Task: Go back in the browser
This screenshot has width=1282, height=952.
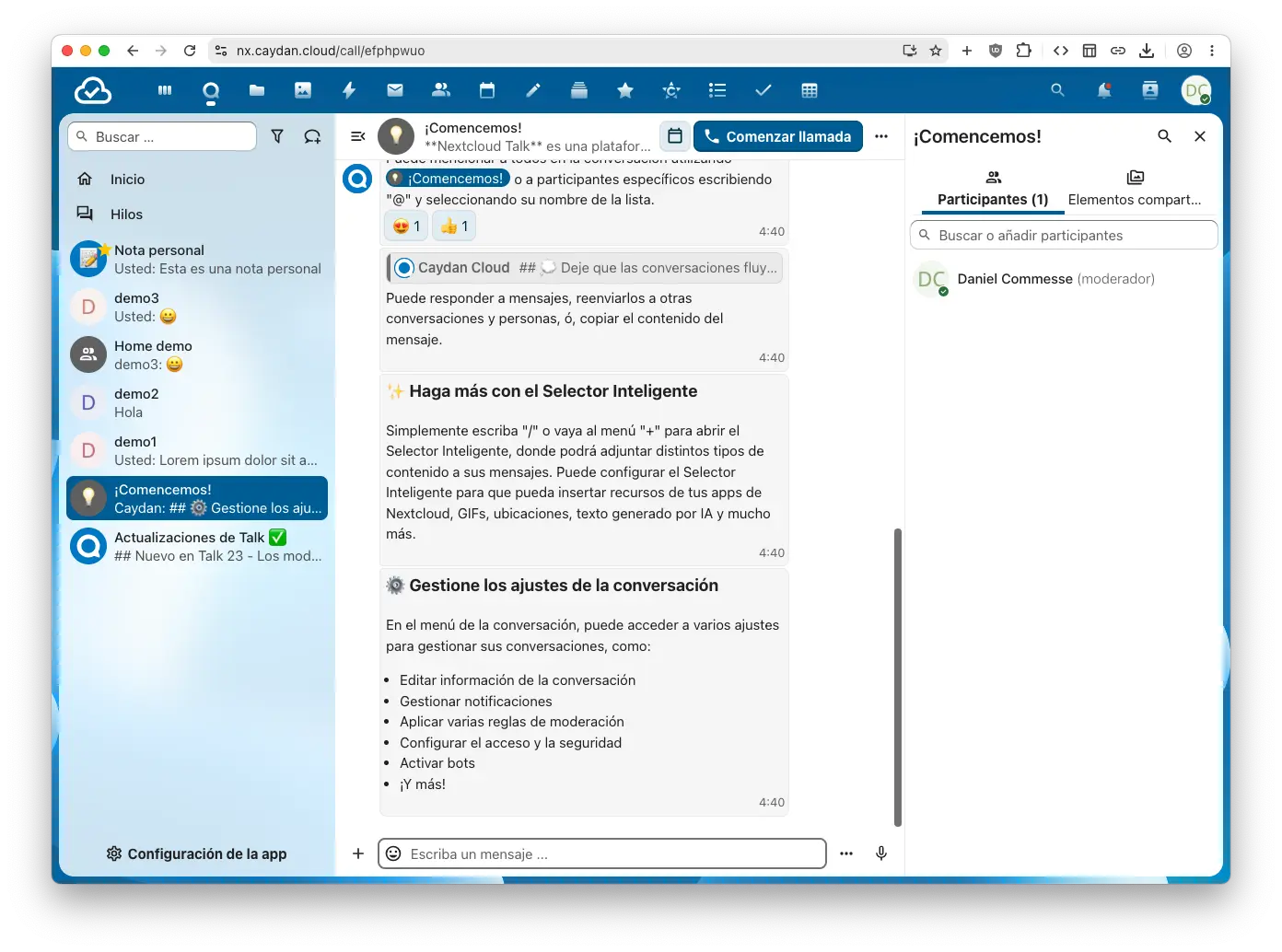Action: [x=133, y=51]
